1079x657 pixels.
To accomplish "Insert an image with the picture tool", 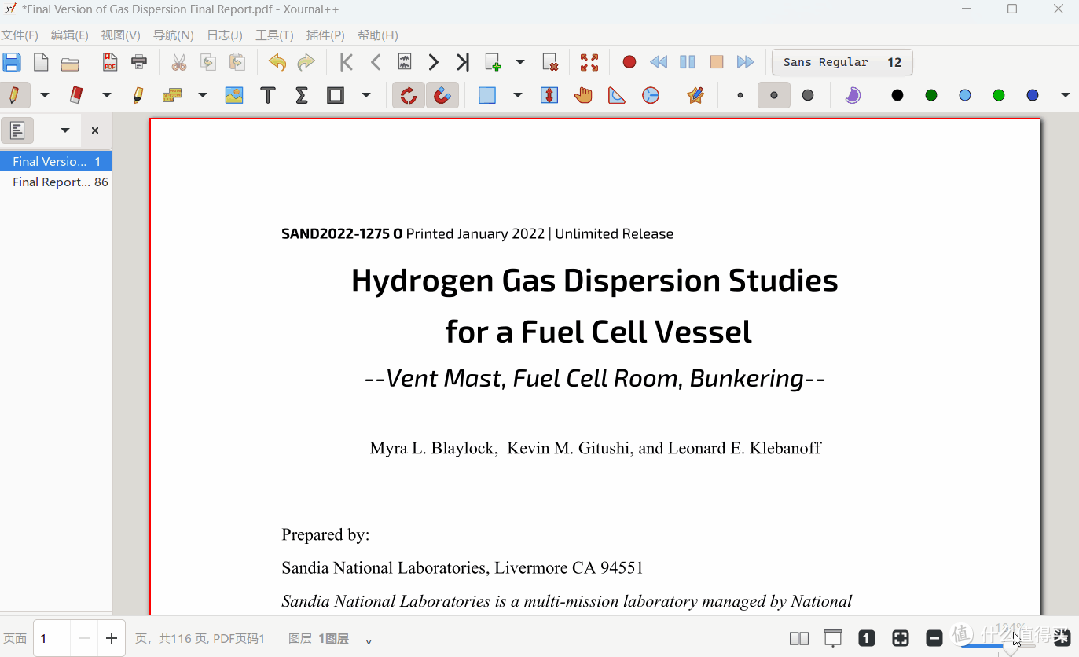I will (234, 95).
